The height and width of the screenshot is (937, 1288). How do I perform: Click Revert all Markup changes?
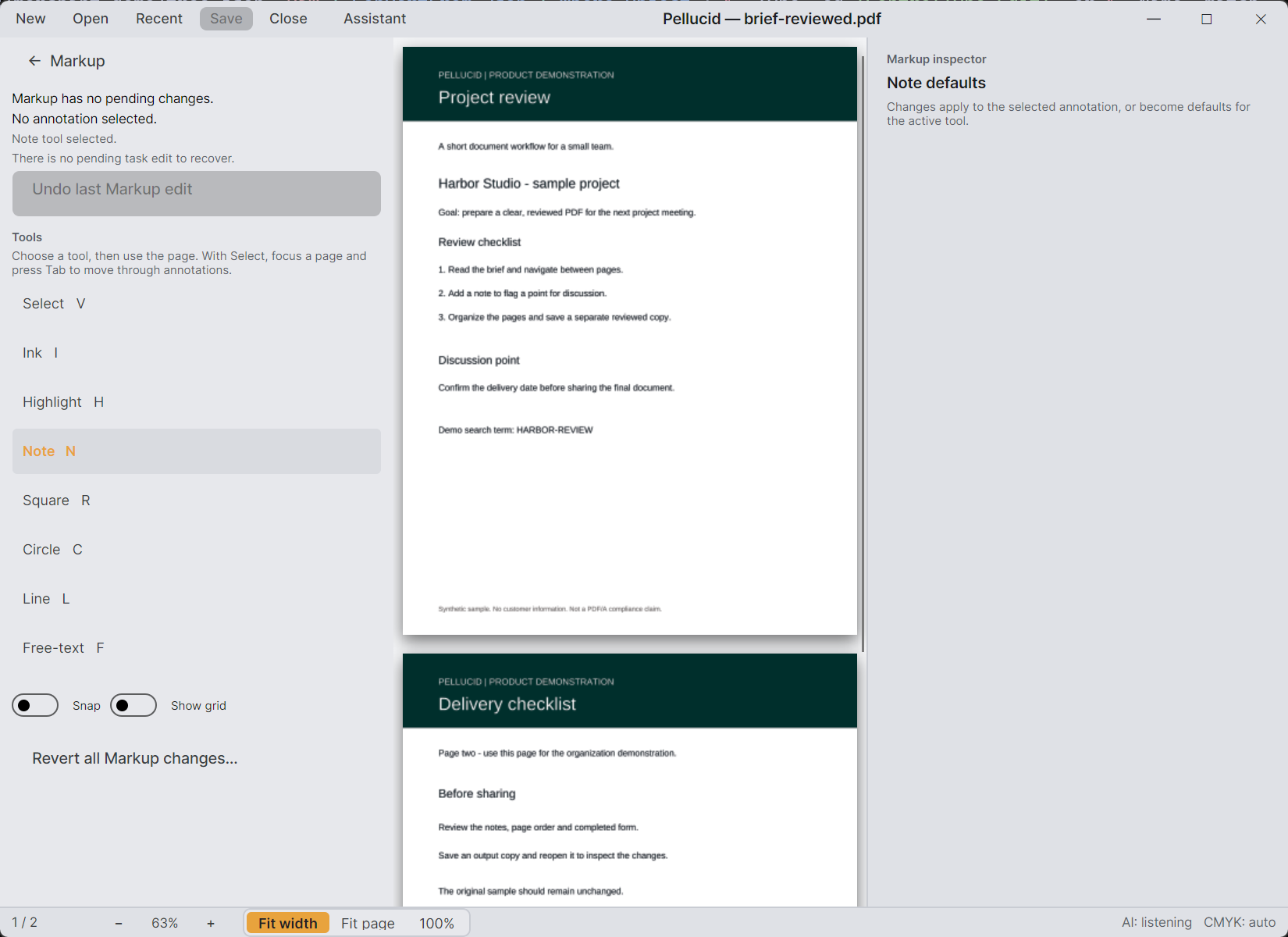tap(135, 758)
